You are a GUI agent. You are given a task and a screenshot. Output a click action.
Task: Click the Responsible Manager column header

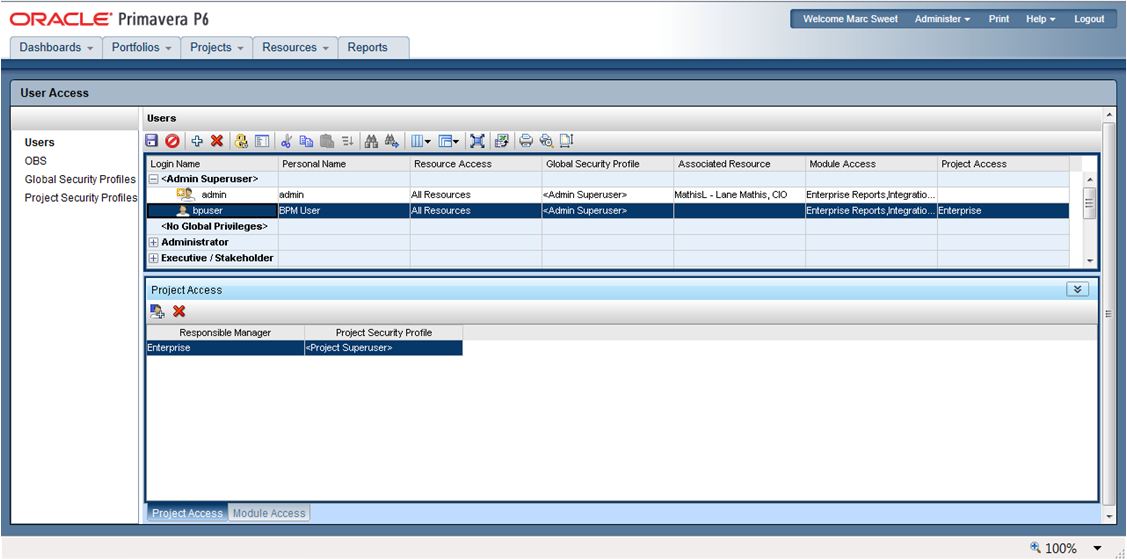[x=226, y=333]
